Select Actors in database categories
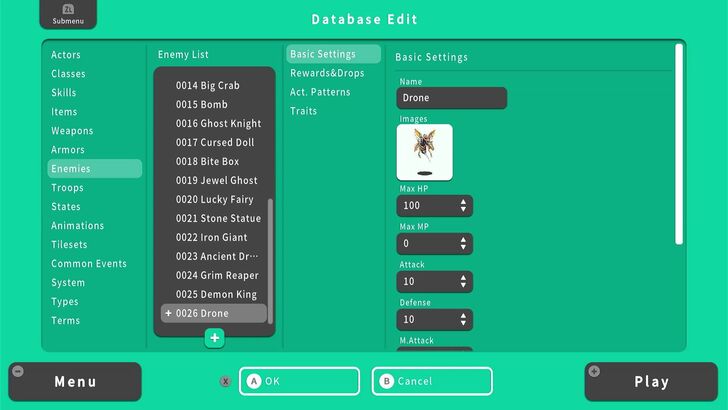 [x=66, y=55]
